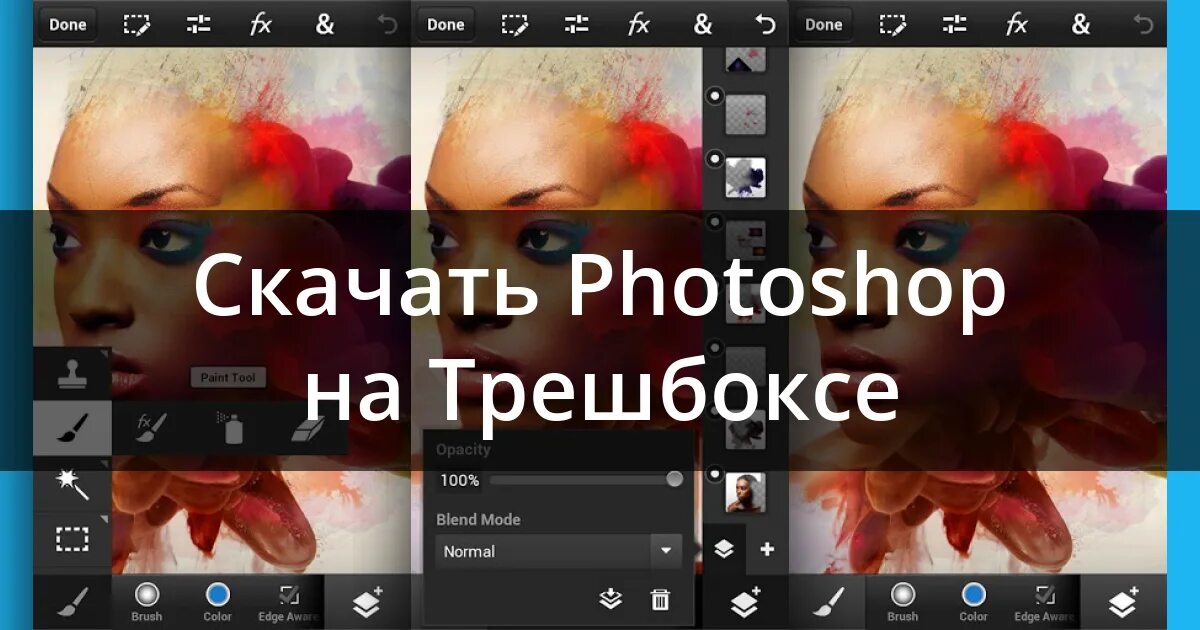This screenshot has height=630, width=1200.
Task: Open the fx effects menu in middle screenshot
Action: 639,25
